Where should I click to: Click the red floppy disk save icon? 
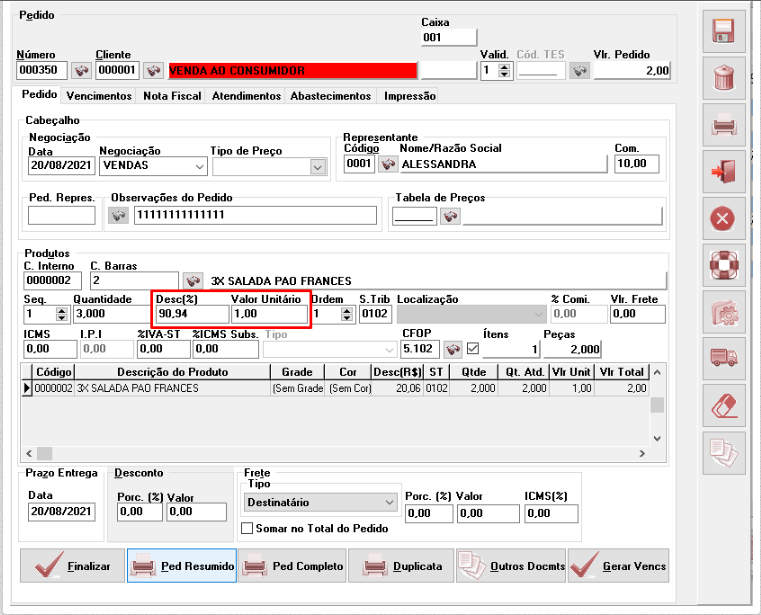724,31
